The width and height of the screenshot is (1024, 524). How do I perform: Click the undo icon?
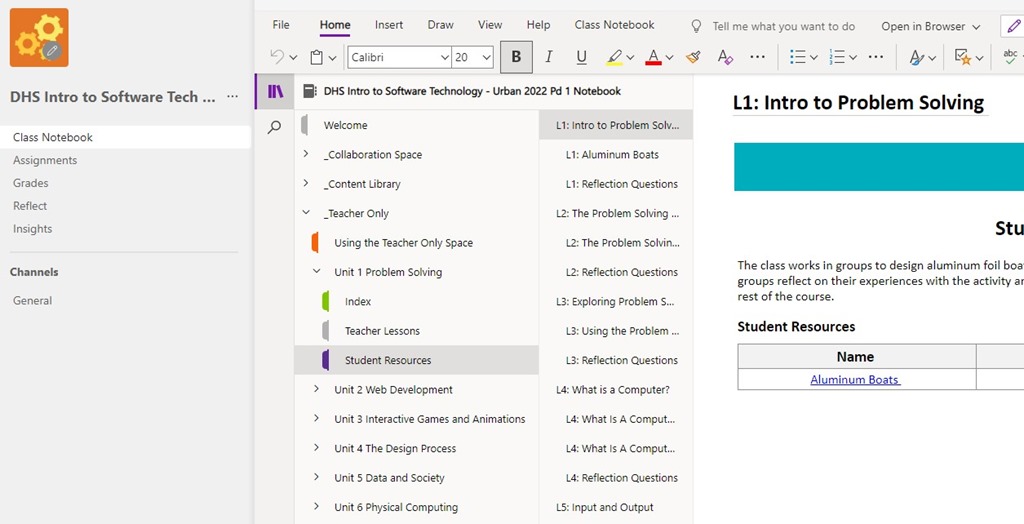tap(277, 57)
